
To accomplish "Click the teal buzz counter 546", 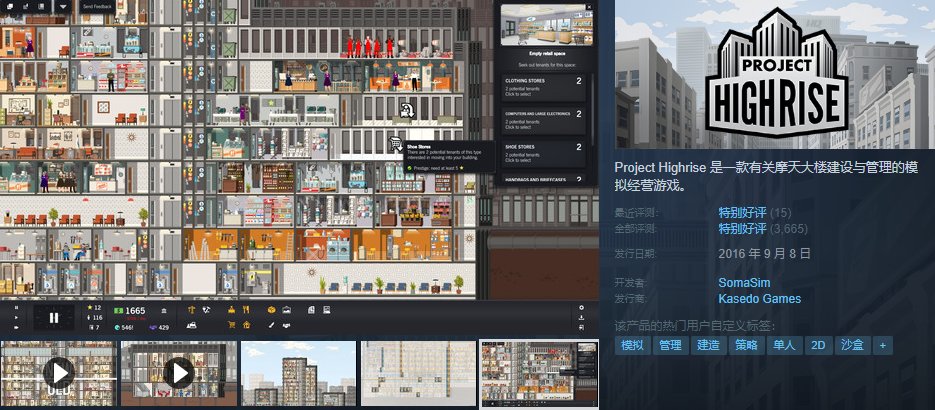I will (124, 327).
